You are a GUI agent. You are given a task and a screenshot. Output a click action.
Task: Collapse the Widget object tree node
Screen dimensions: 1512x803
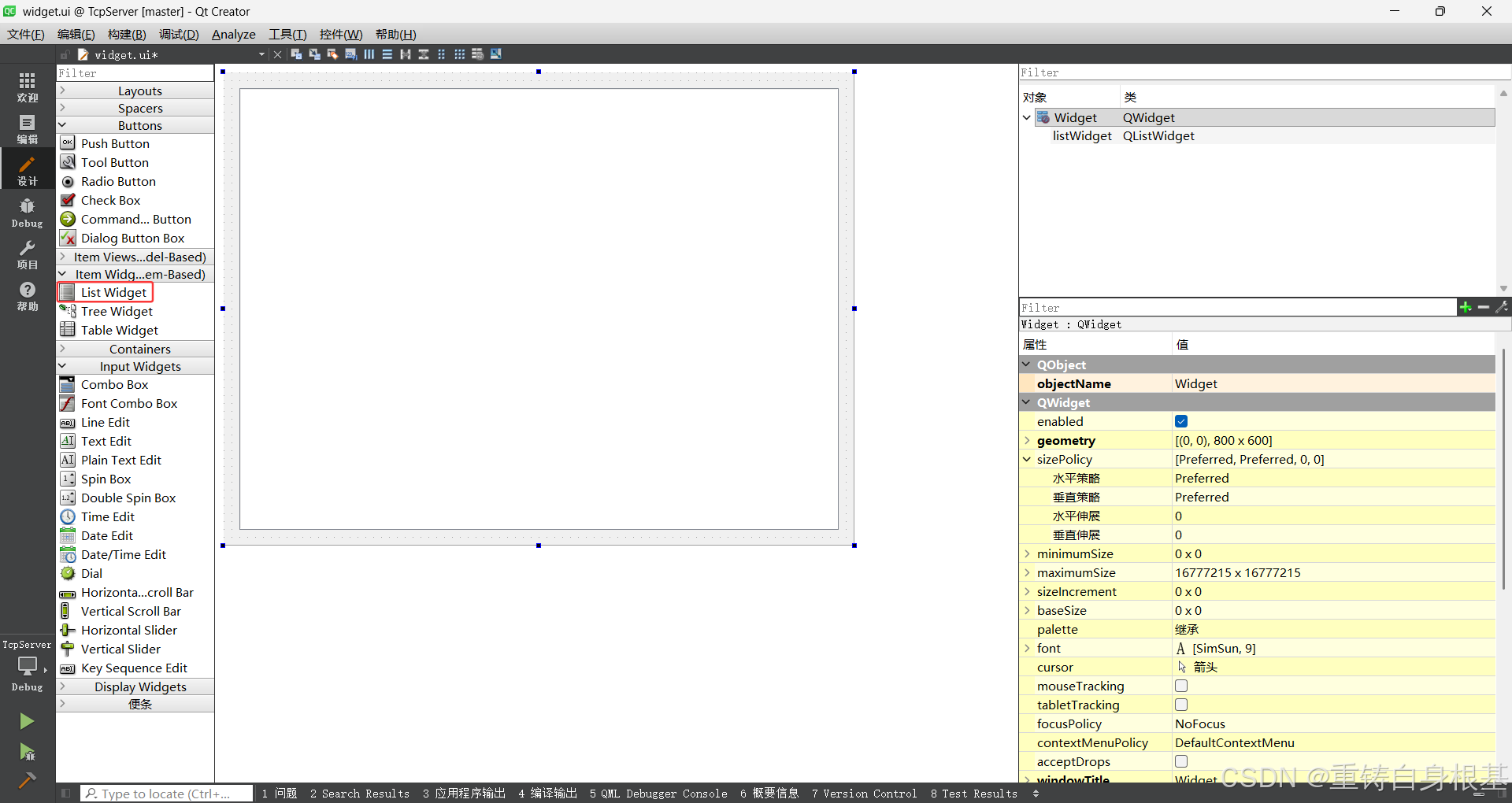1027,117
